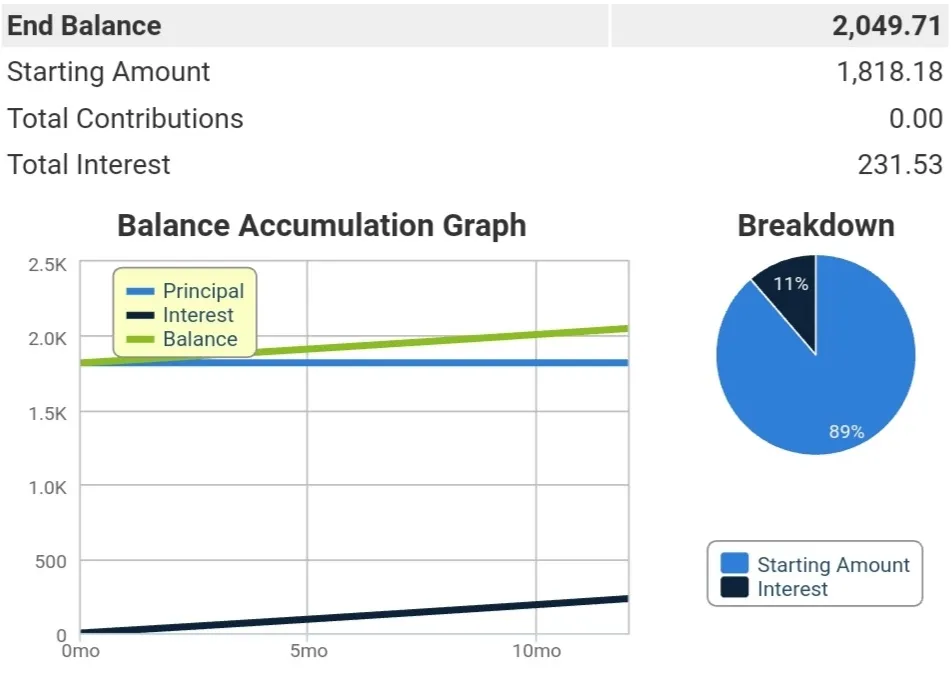Click the Starting Amount label
This screenshot has height=675, width=951.
tap(109, 72)
